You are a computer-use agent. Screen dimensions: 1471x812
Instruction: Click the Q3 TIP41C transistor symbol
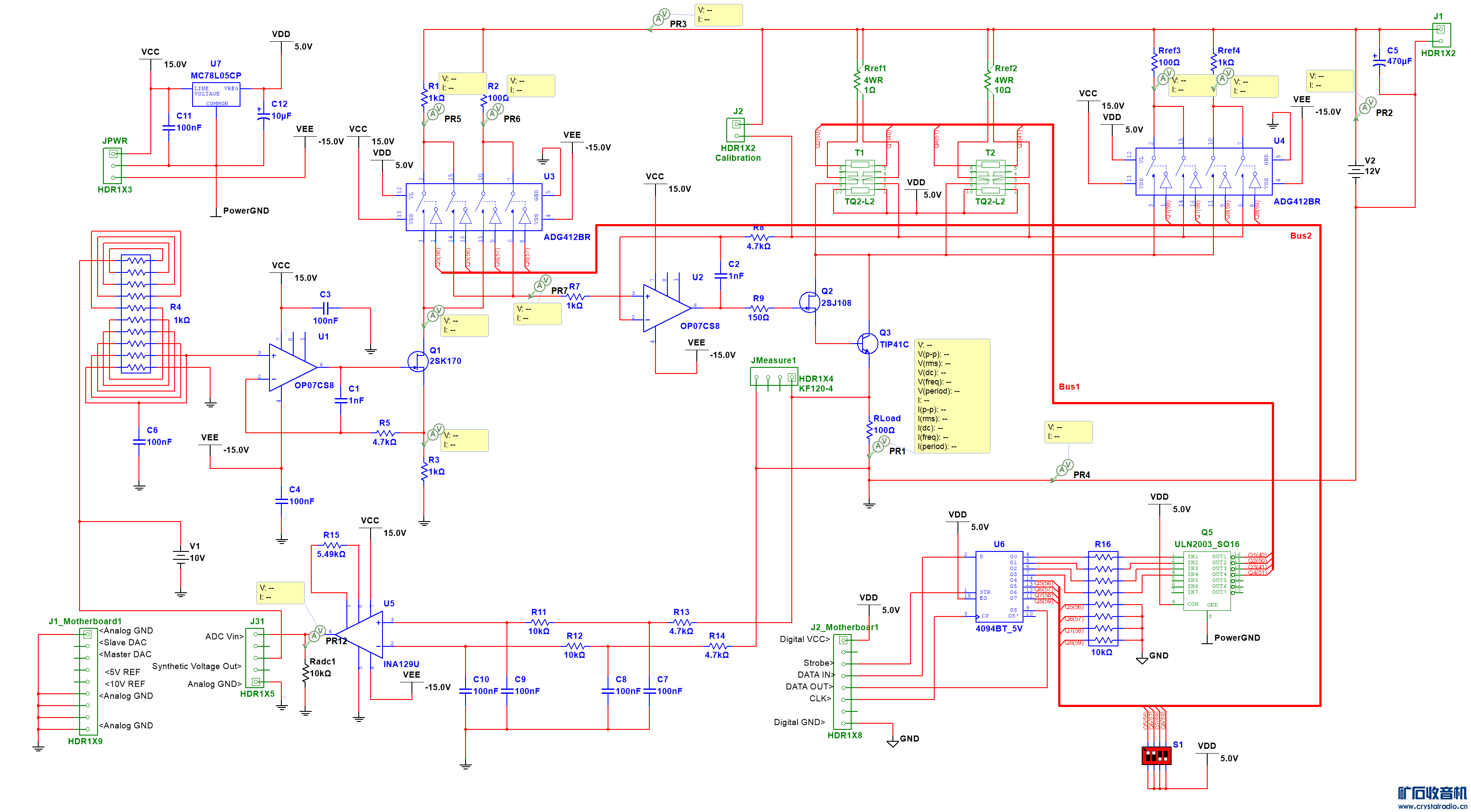(867, 343)
